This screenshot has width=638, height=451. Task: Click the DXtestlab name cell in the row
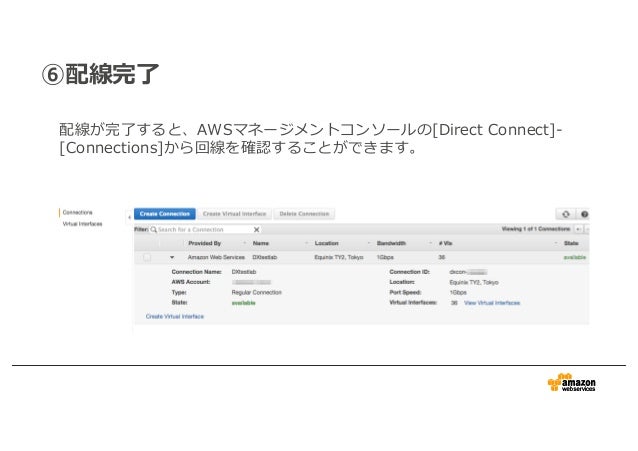point(264,257)
